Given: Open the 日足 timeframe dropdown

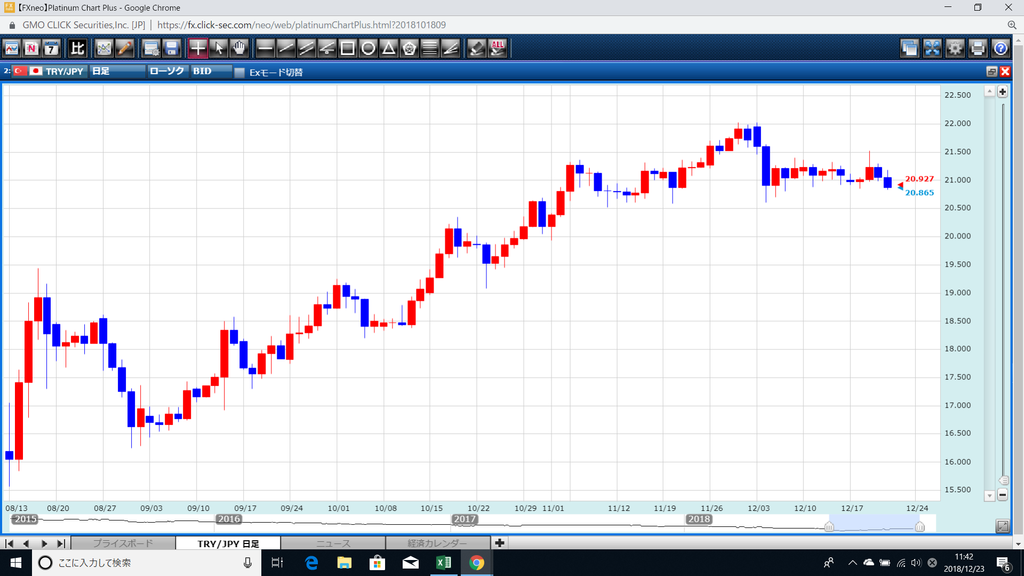Looking at the screenshot, I should [x=118, y=71].
